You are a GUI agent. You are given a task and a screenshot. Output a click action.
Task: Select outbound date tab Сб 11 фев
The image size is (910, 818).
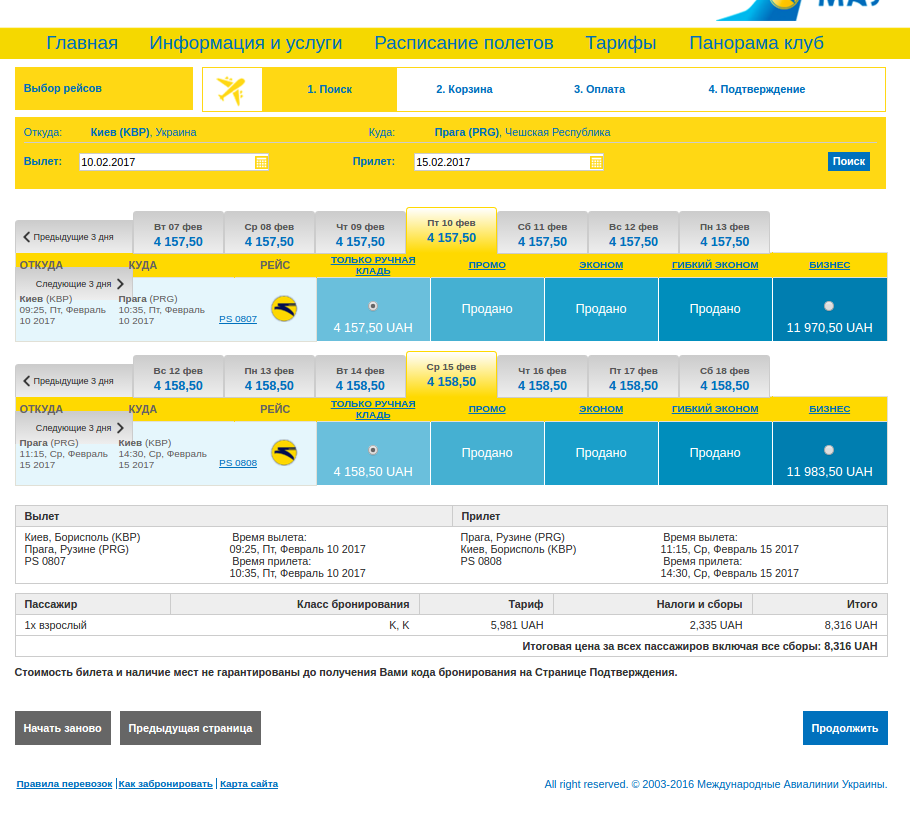point(543,234)
